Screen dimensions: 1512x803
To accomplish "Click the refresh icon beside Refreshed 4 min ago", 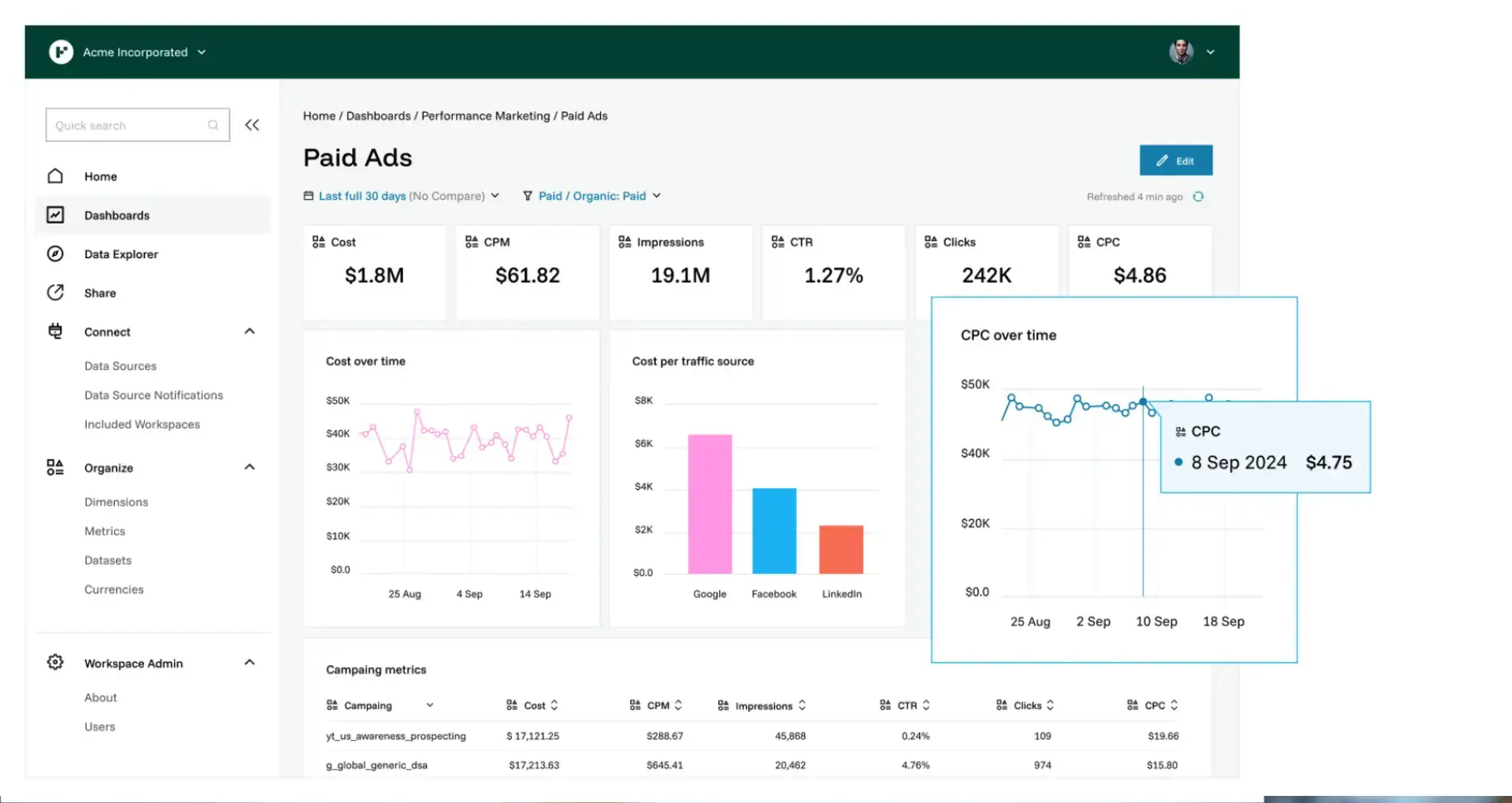I will point(1198,197).
